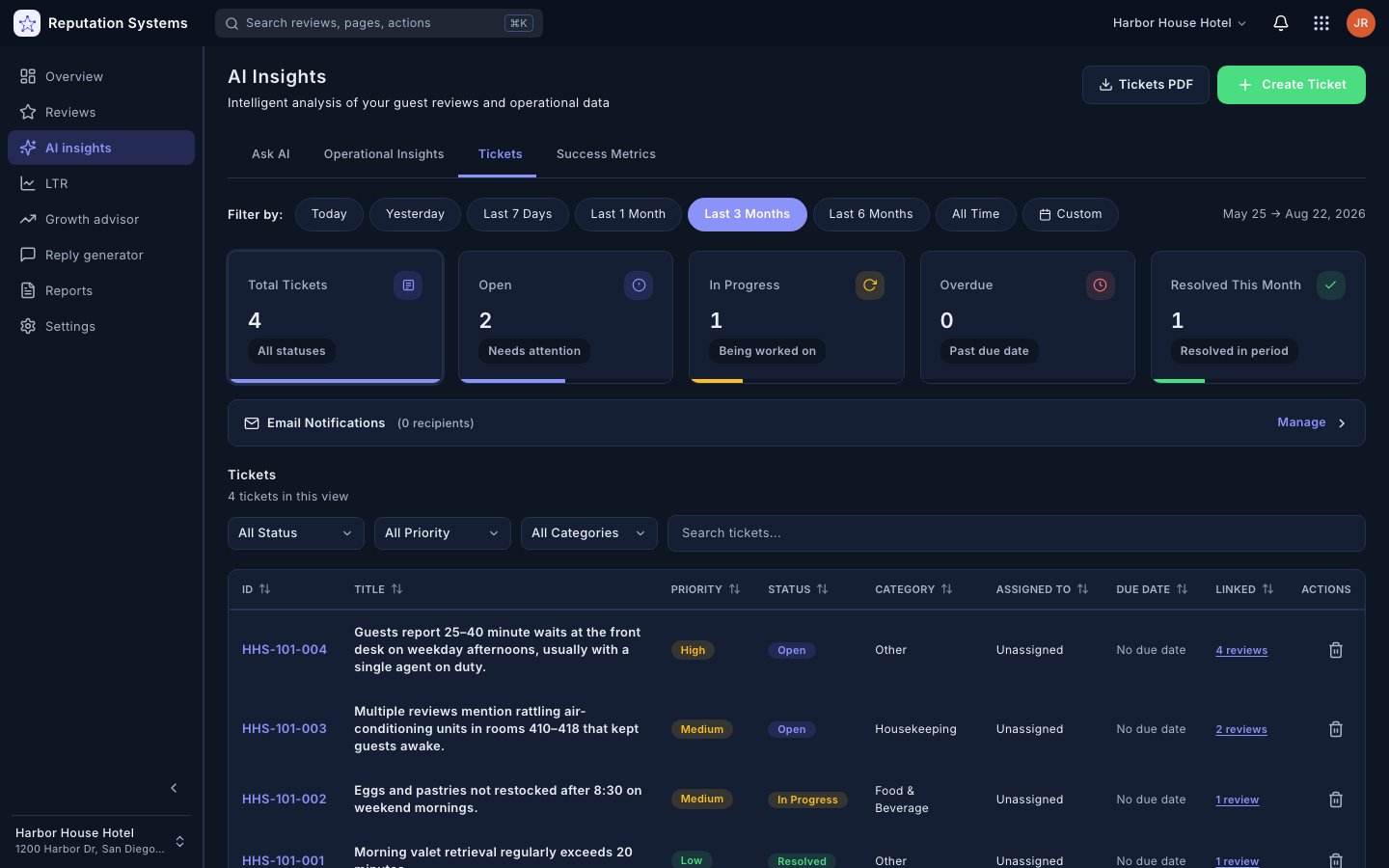Click the Open tickets card icon
Viewport: 1389px width, 868px height.
point(639,285)
